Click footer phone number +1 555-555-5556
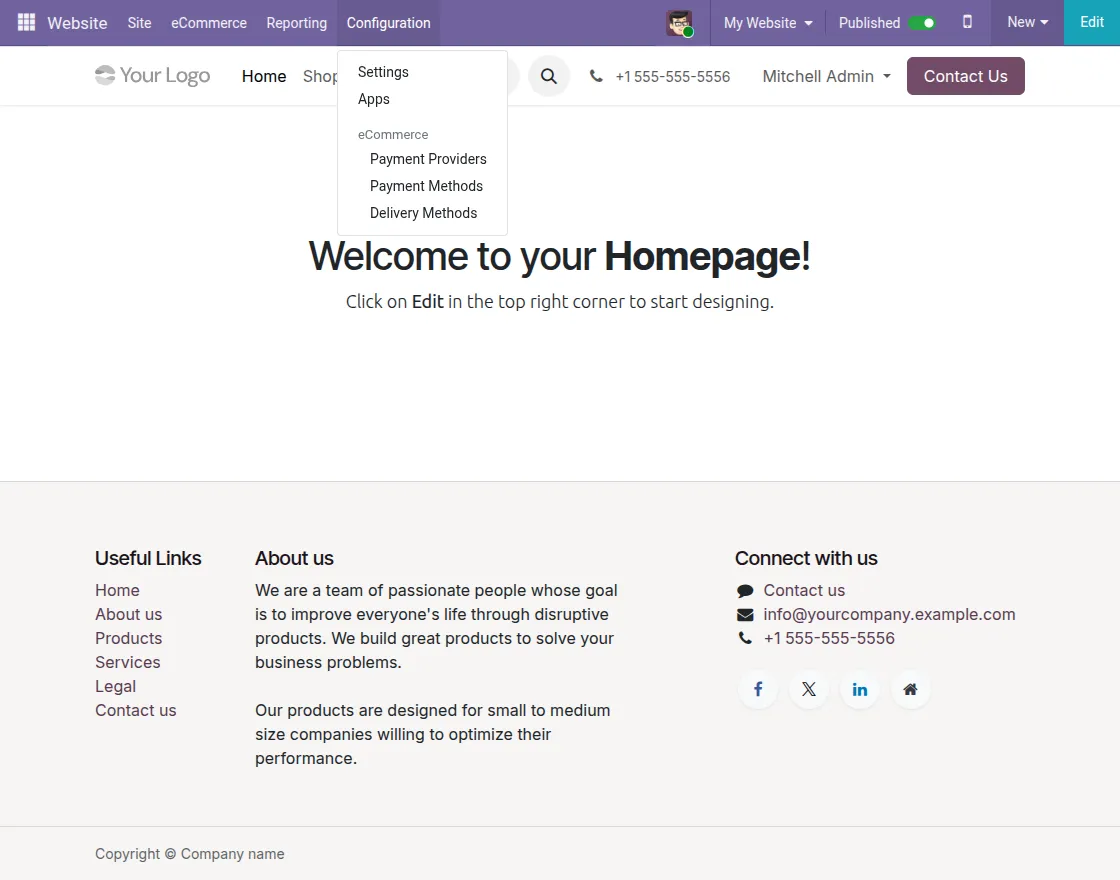The width and height of the screenshot is (1120, 880). (829, 639)
